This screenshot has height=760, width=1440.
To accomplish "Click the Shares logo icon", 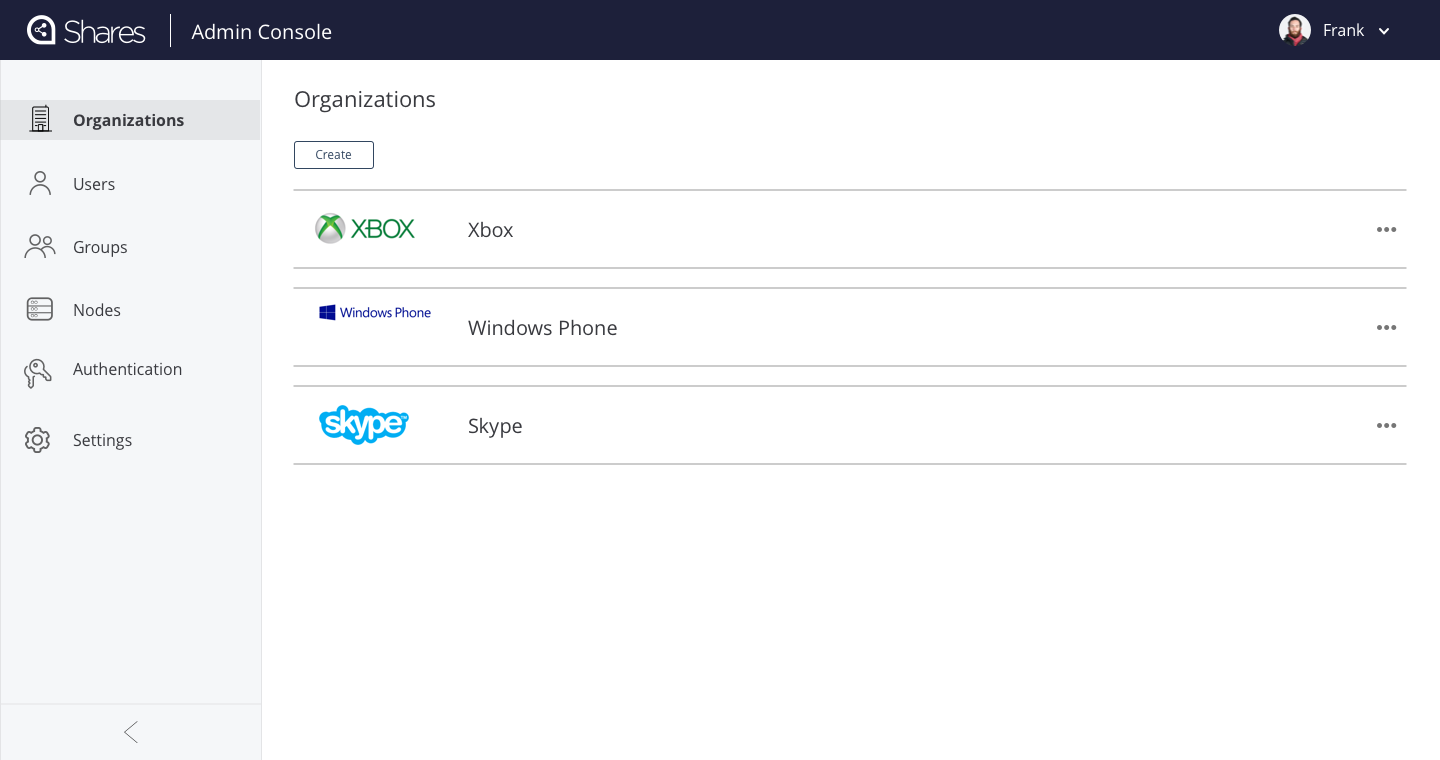I will pyautogui.click(x=41, y=30).
